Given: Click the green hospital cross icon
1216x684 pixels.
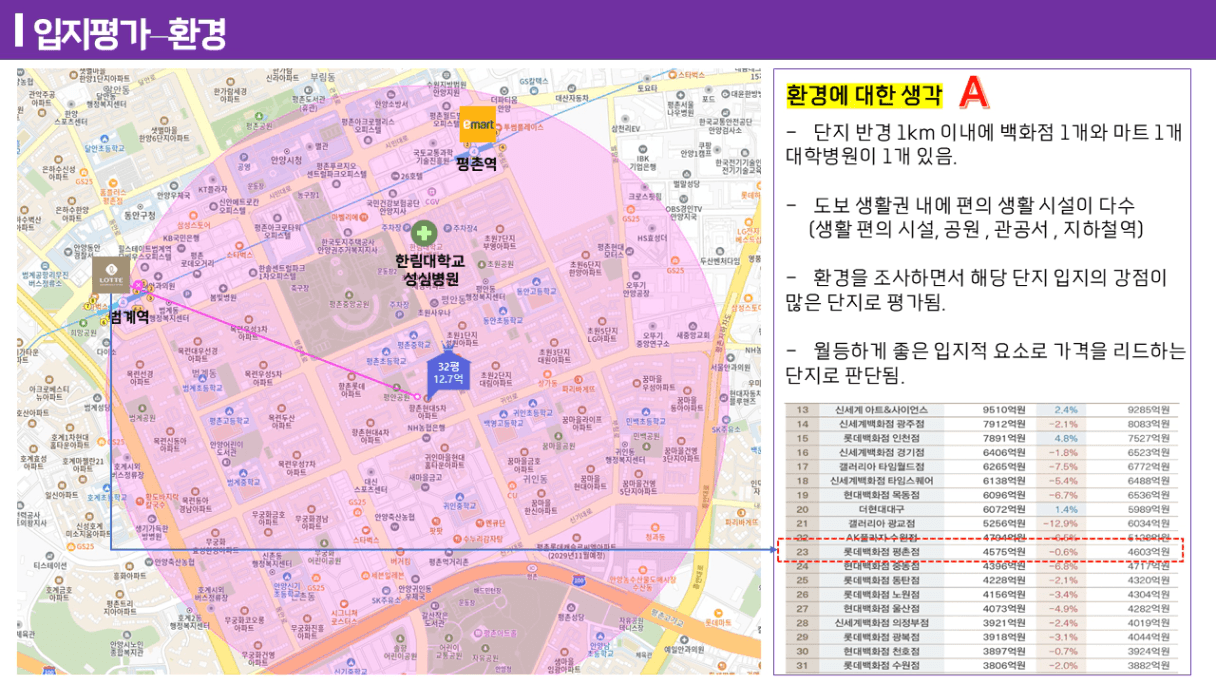Looking at the screenshot, I should 426,233.
